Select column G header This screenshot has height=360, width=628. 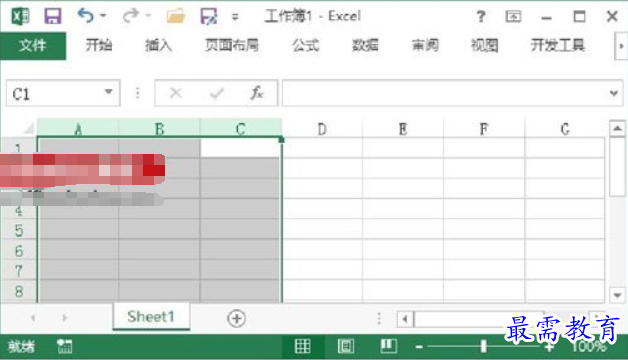pyautogui.click(x=565, y=128)
